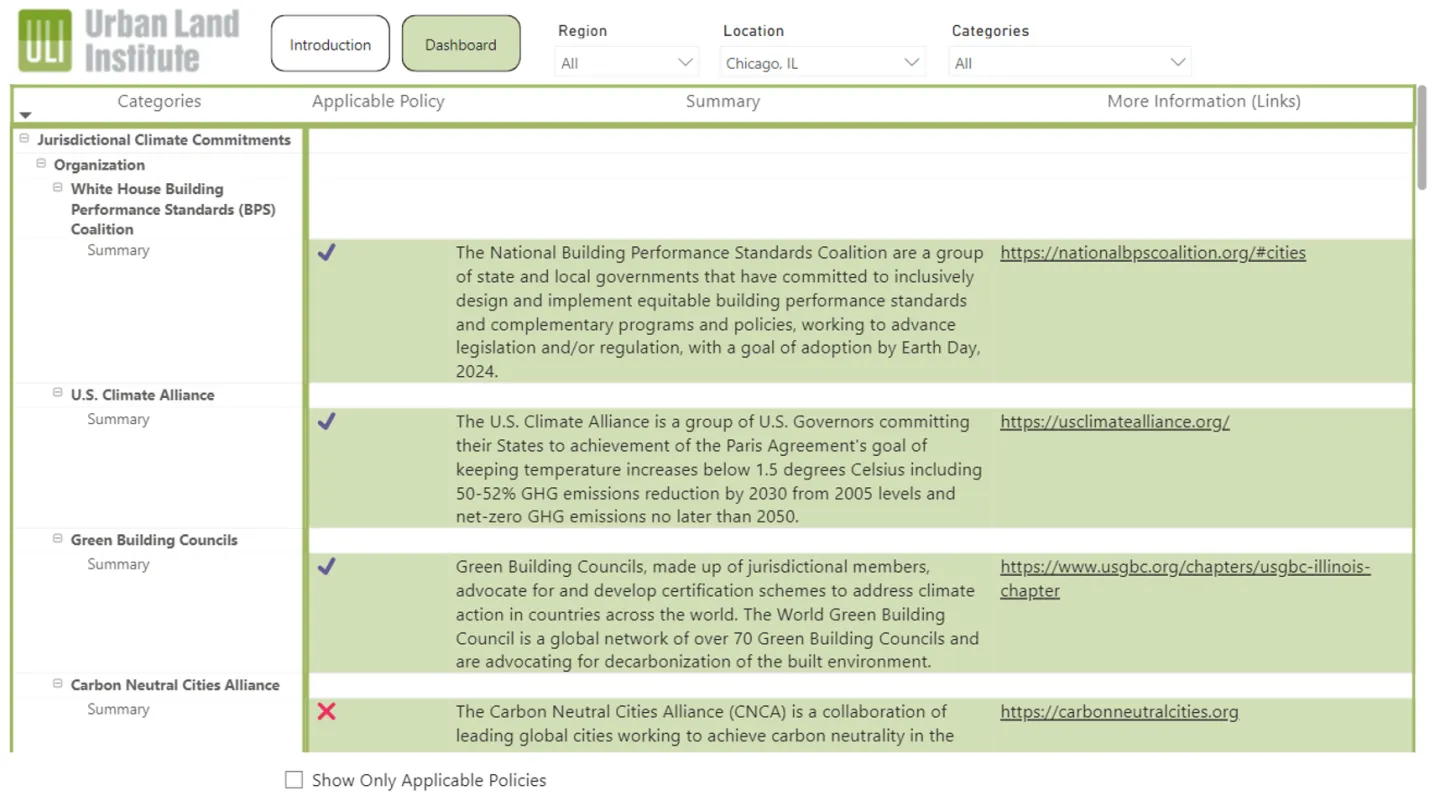1440x796 pixels.
Task: Click the checkmark icon for Green Building Councils
Action: click(x=326, y=567)
